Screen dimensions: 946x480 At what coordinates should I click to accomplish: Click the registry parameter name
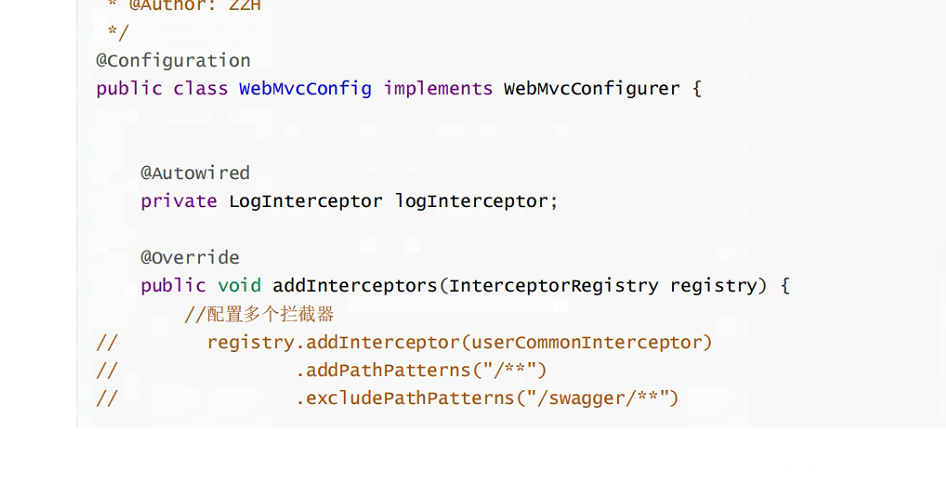713,286
